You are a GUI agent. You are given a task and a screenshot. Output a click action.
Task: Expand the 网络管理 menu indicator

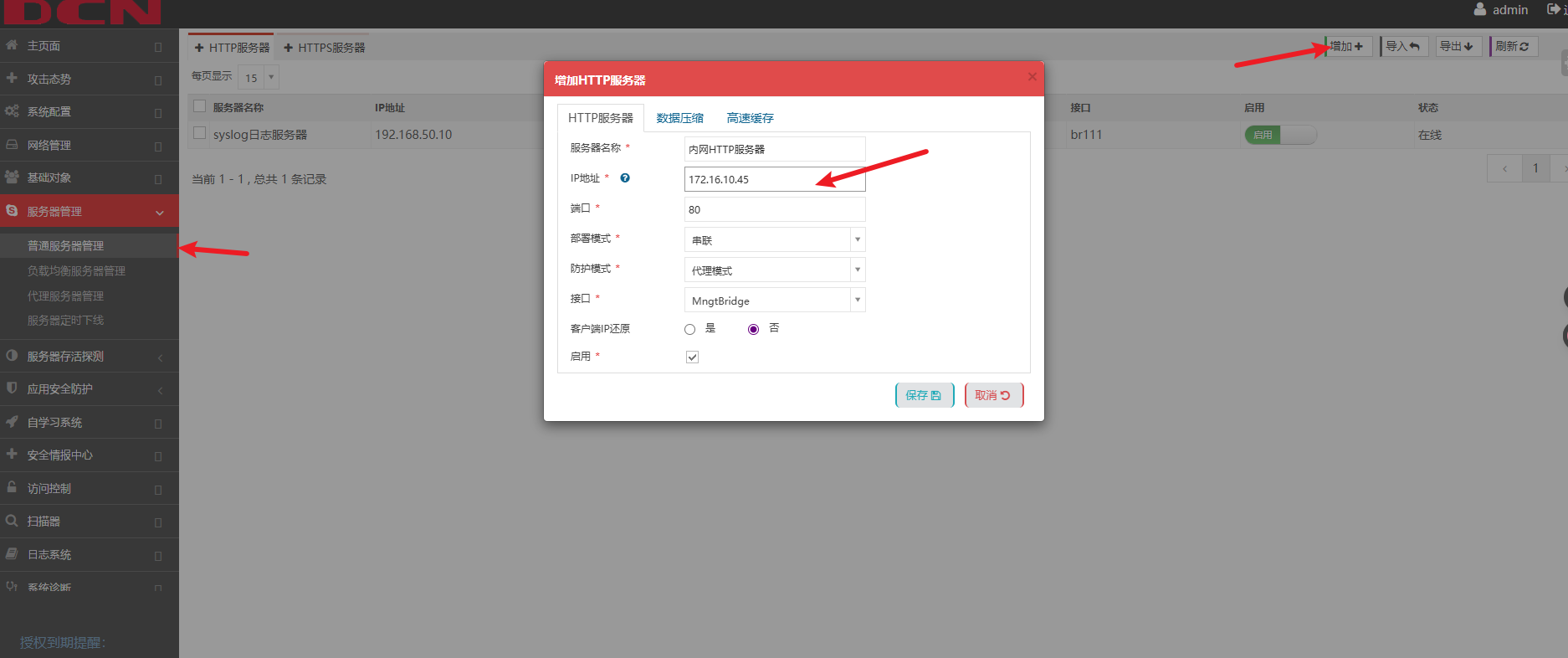click(158, 147)
